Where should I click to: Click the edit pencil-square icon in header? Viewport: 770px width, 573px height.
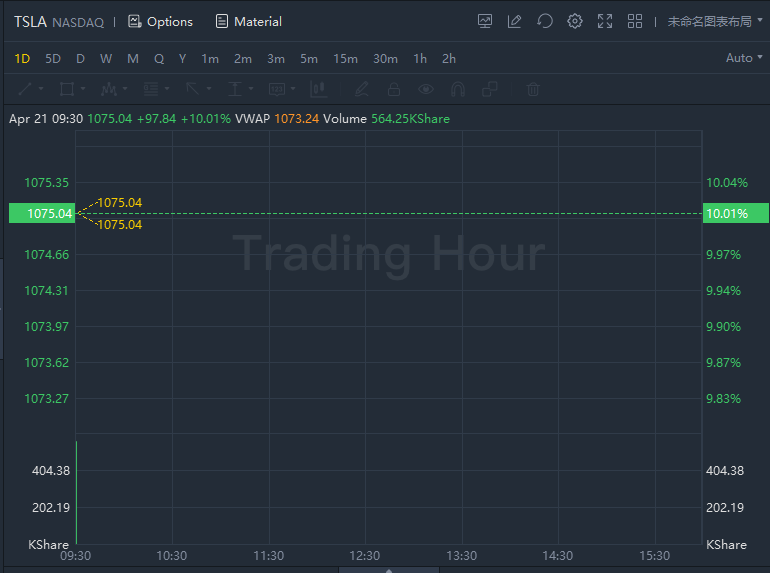[x=514, y=21]
